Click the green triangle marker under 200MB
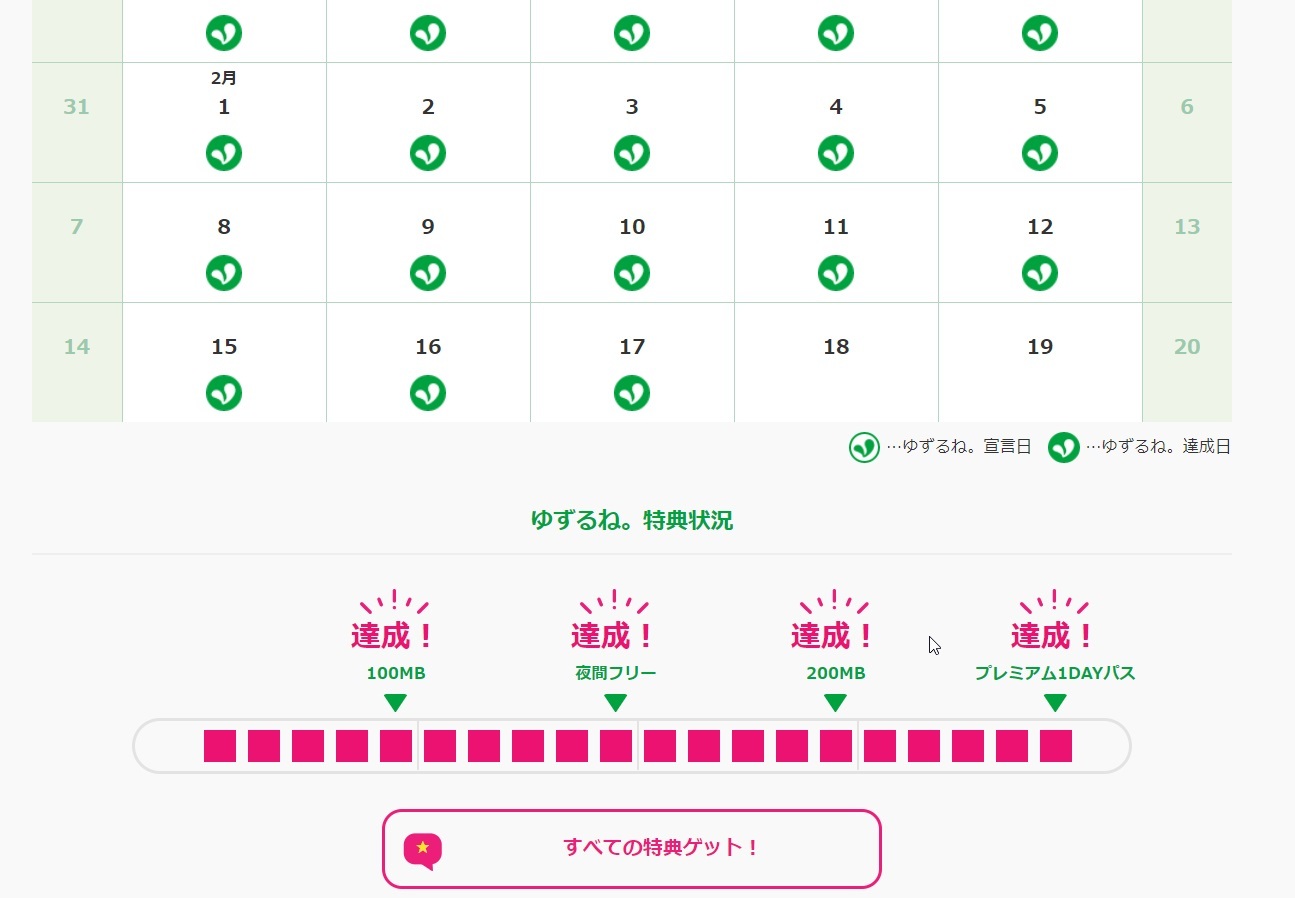The width and height of the screenshot is (1295, 898). (x=836, y=703)
